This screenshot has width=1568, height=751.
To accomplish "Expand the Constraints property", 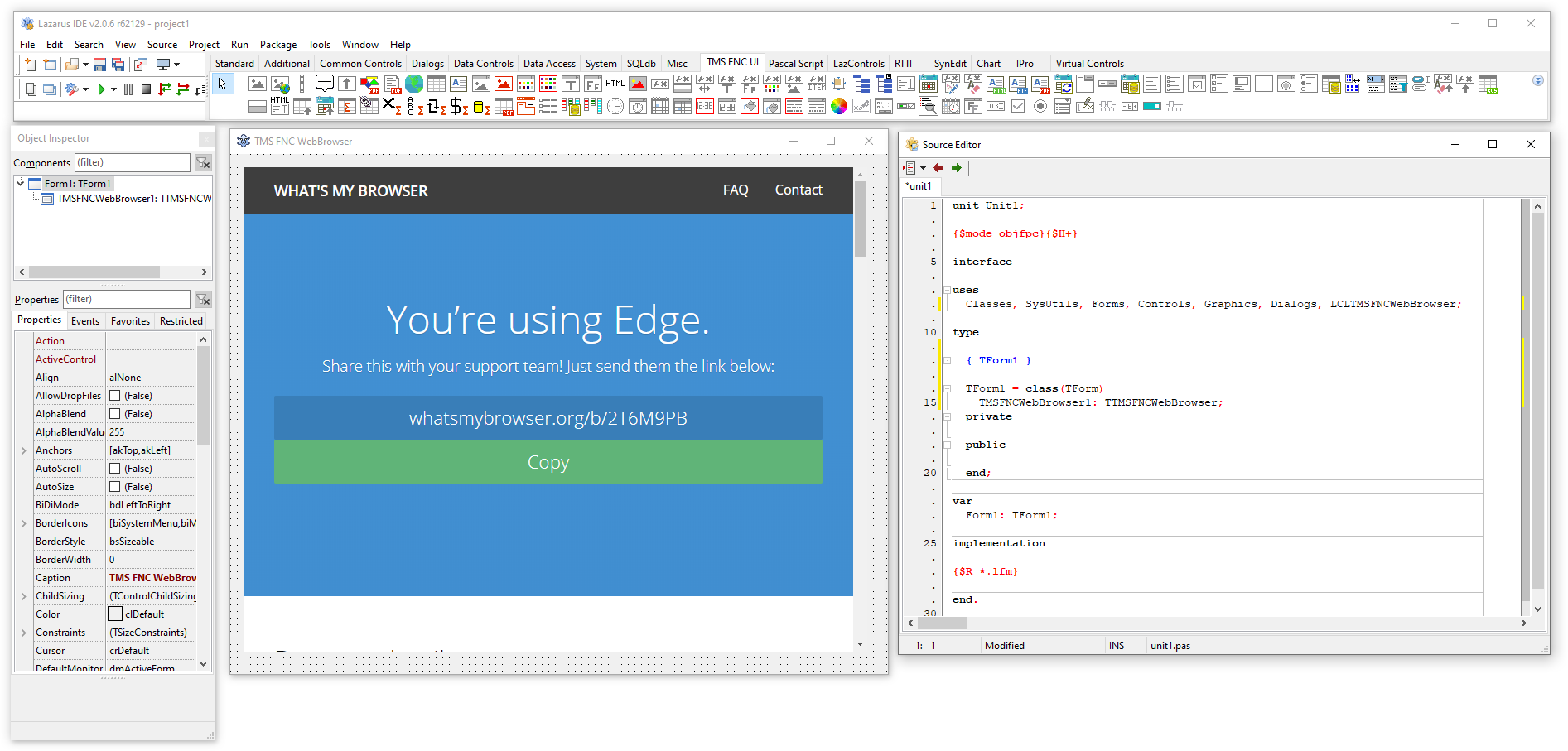I will 23,633.
